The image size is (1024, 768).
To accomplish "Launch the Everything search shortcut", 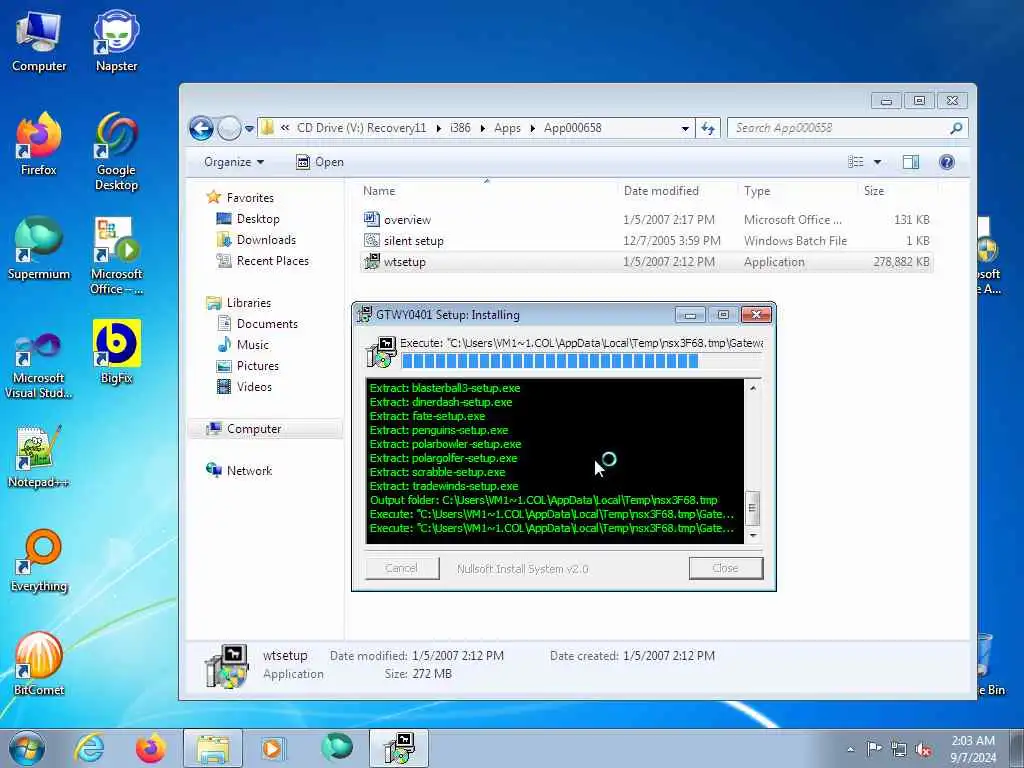I will coord(39,561).
